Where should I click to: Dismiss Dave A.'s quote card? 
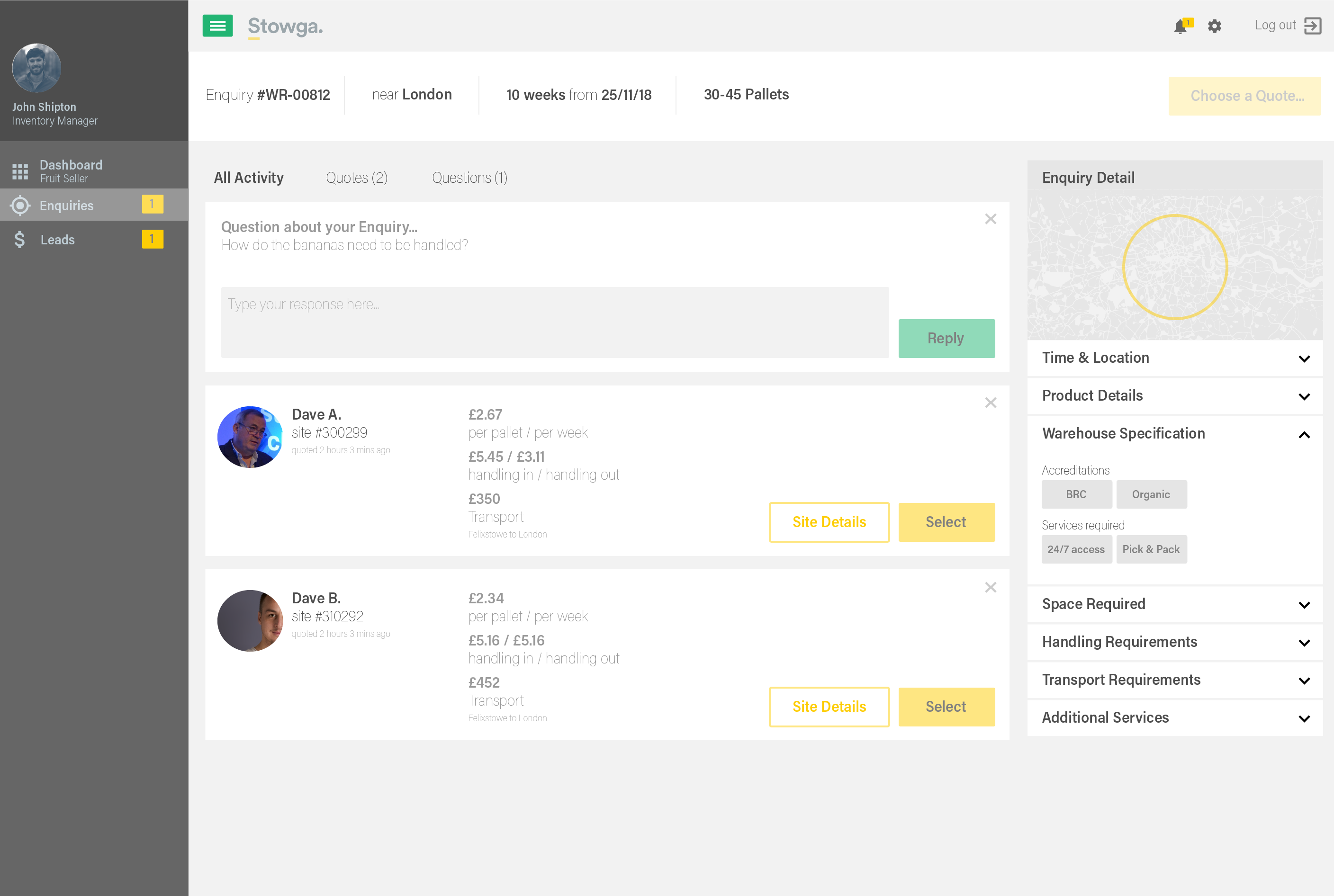991,403
